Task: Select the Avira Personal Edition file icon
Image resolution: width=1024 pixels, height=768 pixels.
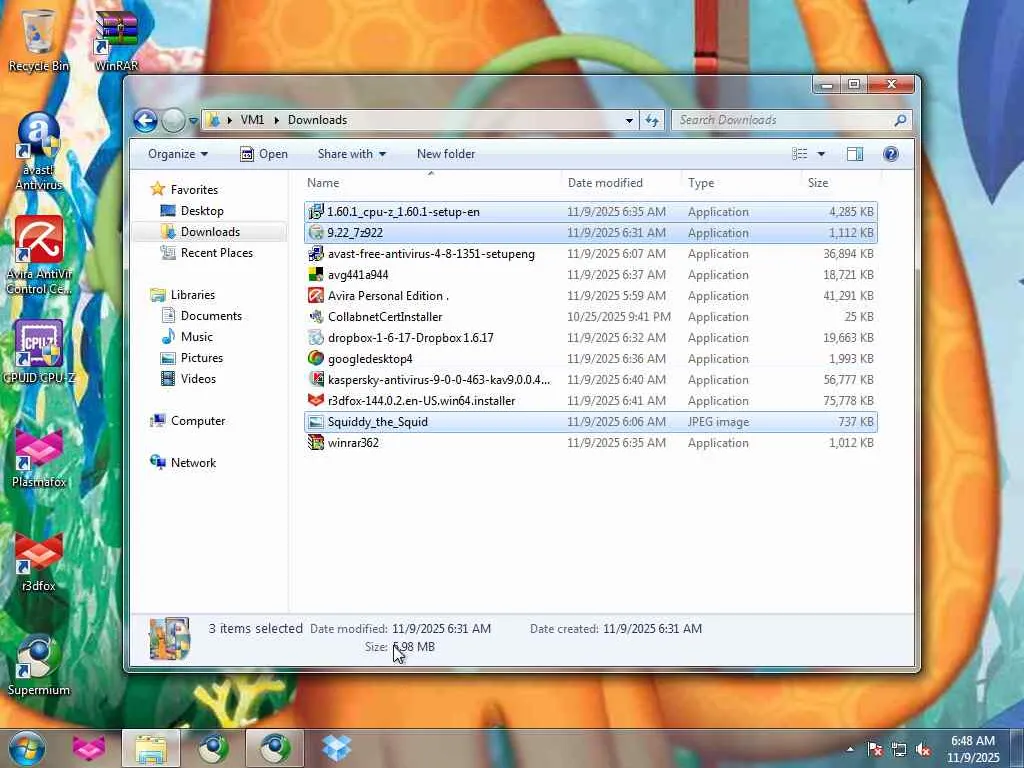Action: pyautogui.click(x=316, y=295)
